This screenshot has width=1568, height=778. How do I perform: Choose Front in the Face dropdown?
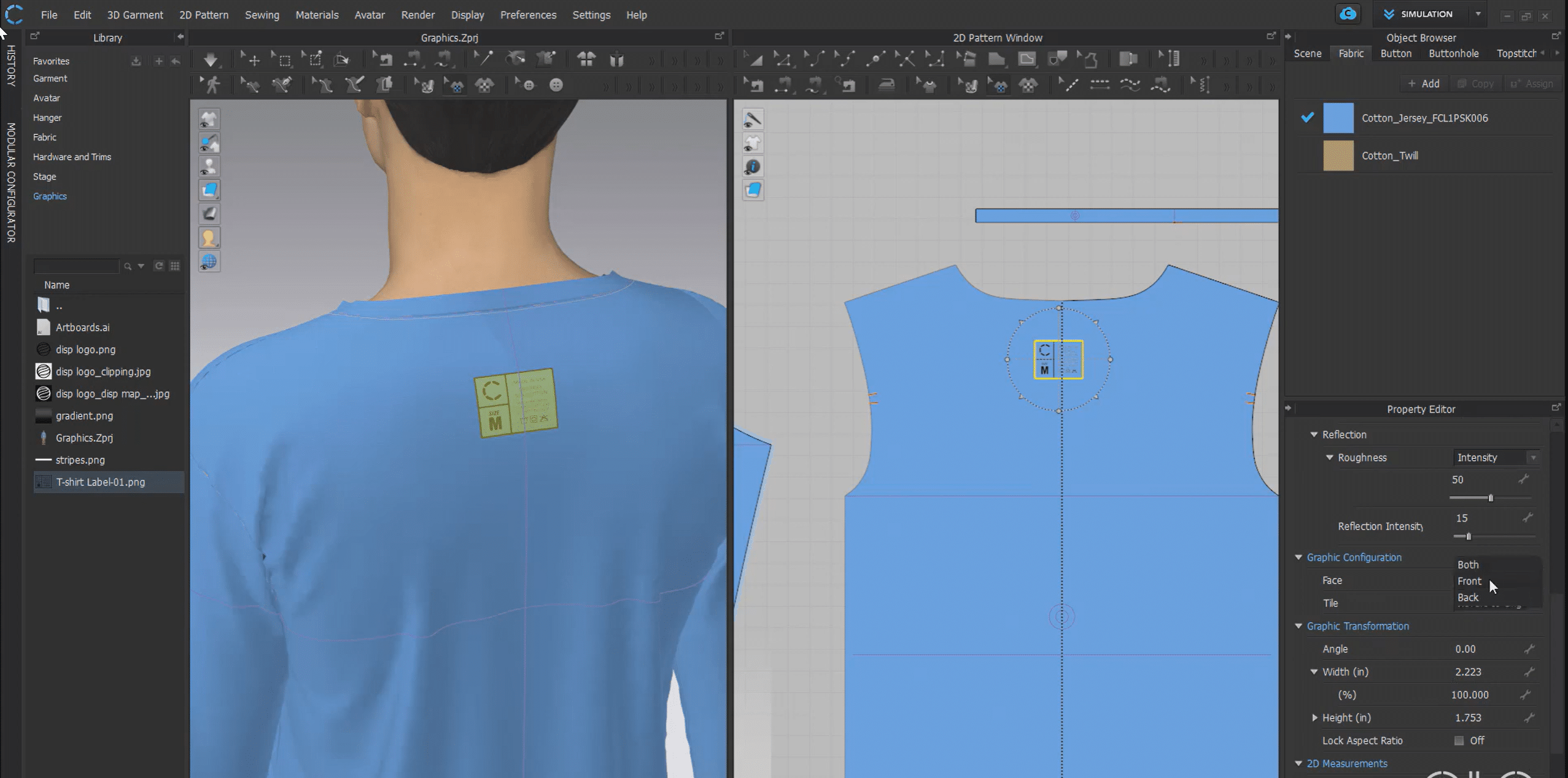pyautogui.click(x=1469, y=581)
